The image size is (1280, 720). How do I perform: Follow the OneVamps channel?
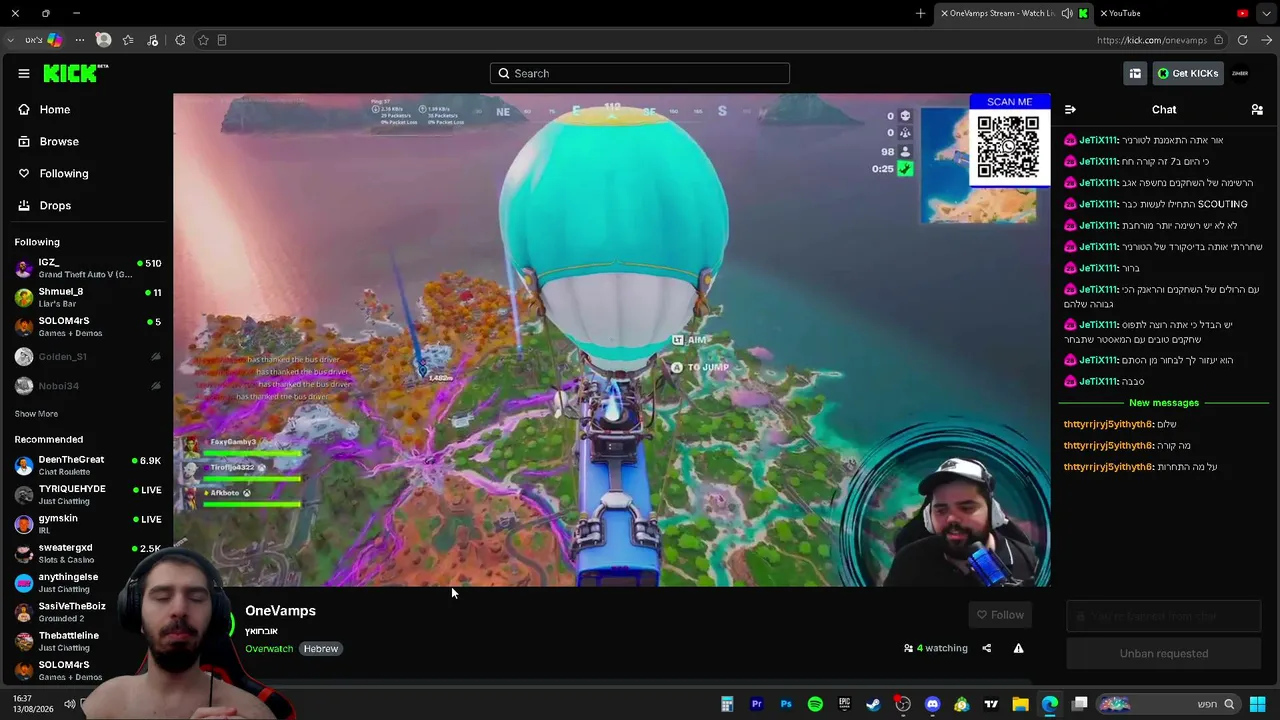coord(1000,615)
